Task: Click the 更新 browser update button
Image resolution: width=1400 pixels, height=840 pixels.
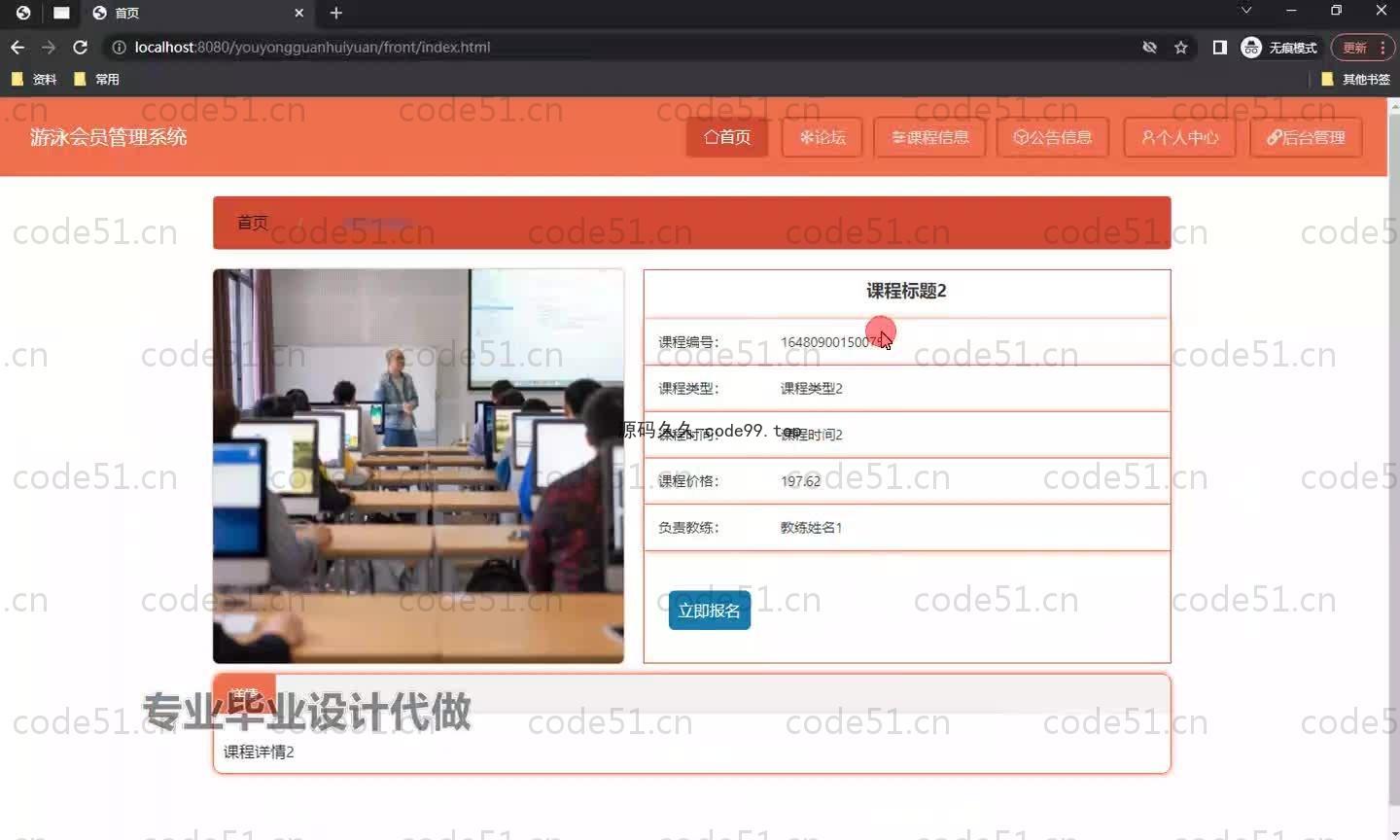Action: pos(1362,47)
